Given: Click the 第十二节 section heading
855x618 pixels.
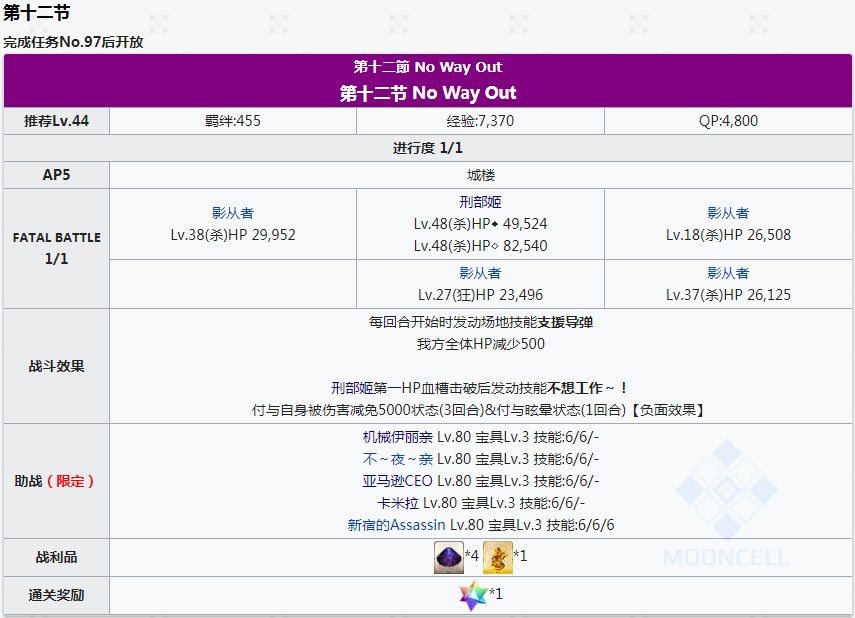Looking at the screenshot, I should (36, 14).
